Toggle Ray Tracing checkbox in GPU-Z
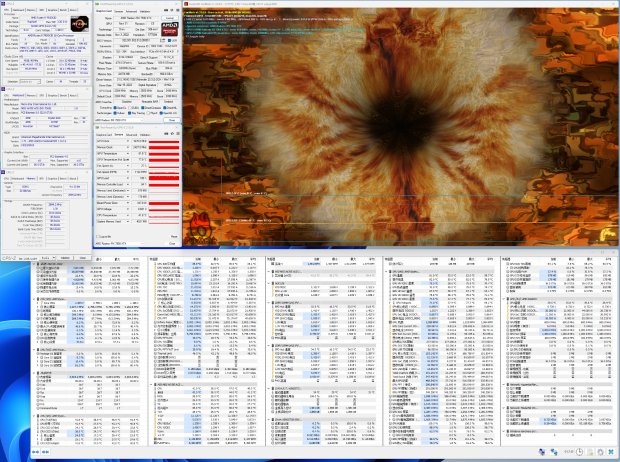620x462 pixels. 129,113
